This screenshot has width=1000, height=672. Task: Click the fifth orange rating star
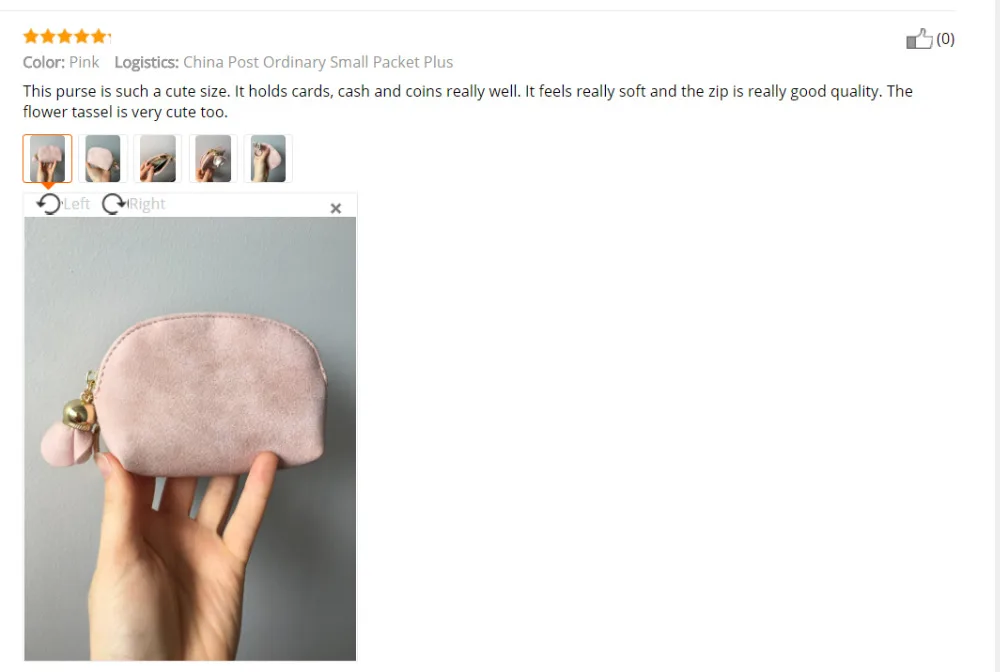point(99,36)
